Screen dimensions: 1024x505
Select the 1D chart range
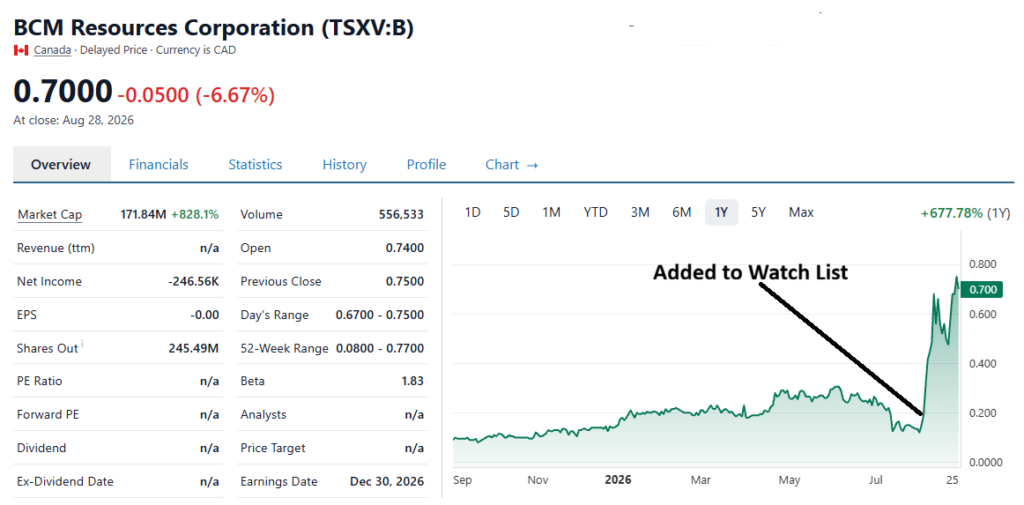coord(472,212)
